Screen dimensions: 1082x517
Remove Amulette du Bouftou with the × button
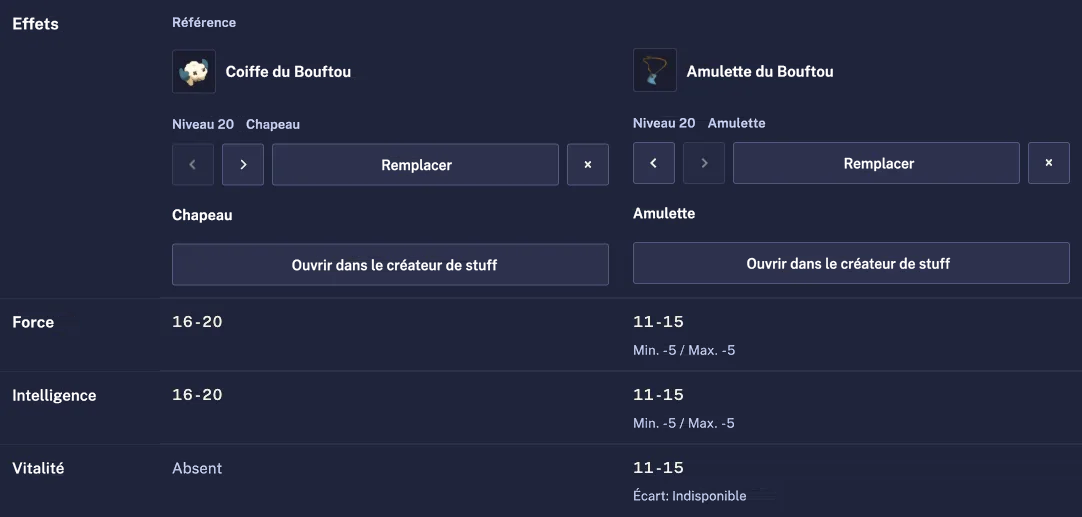point(1049,163)
